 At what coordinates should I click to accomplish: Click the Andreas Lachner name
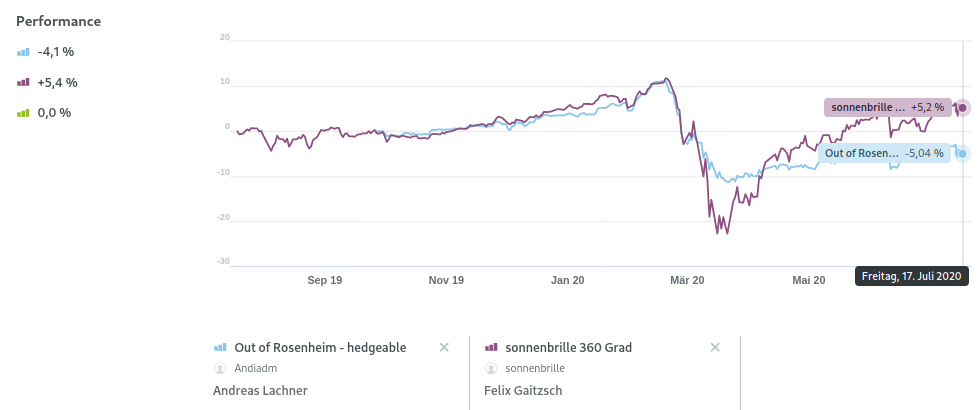point(260,391)
